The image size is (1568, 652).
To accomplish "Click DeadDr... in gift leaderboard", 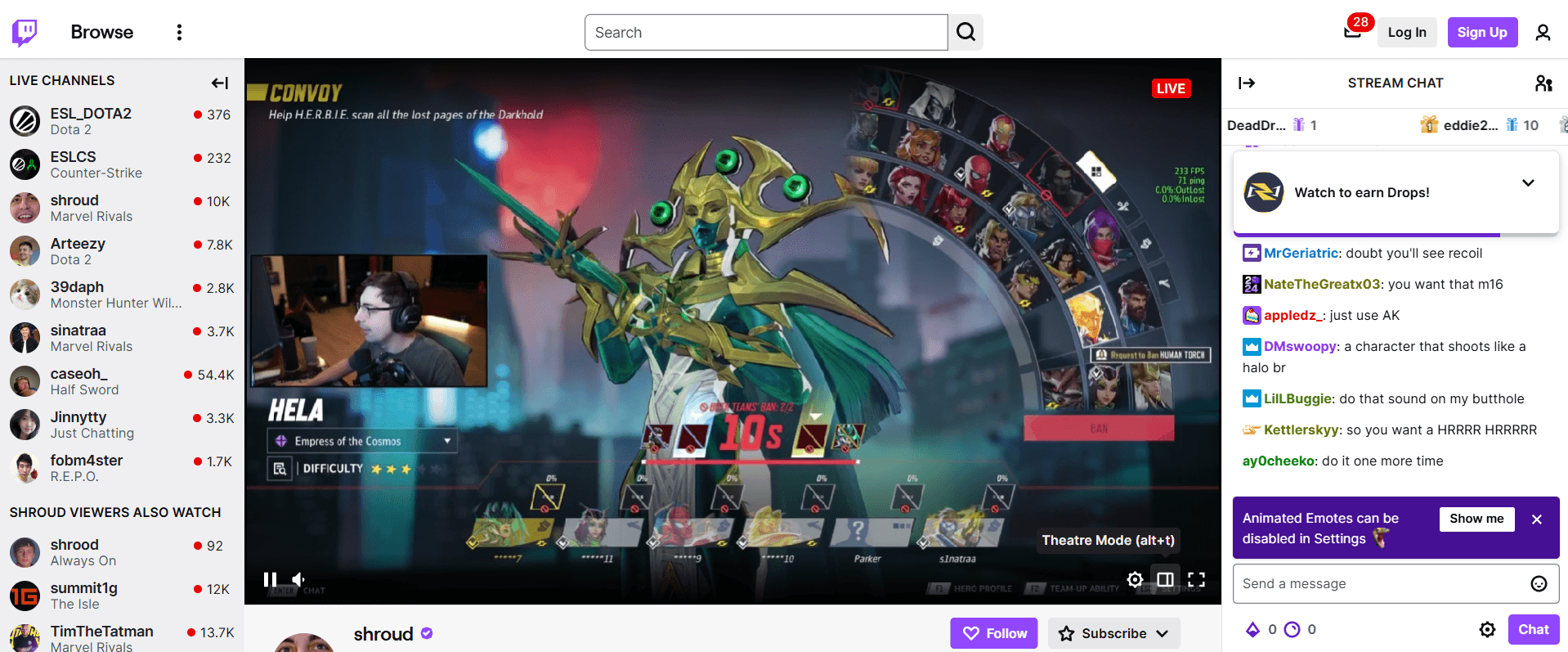I will click(x=1257, y=125).
